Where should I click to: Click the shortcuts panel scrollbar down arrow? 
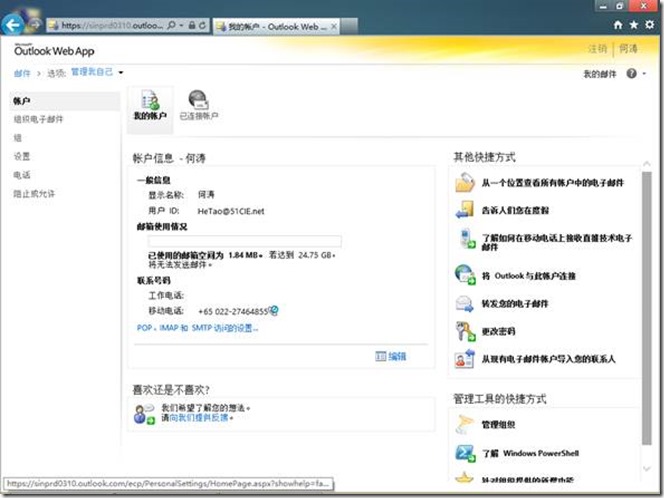point(647,468)
